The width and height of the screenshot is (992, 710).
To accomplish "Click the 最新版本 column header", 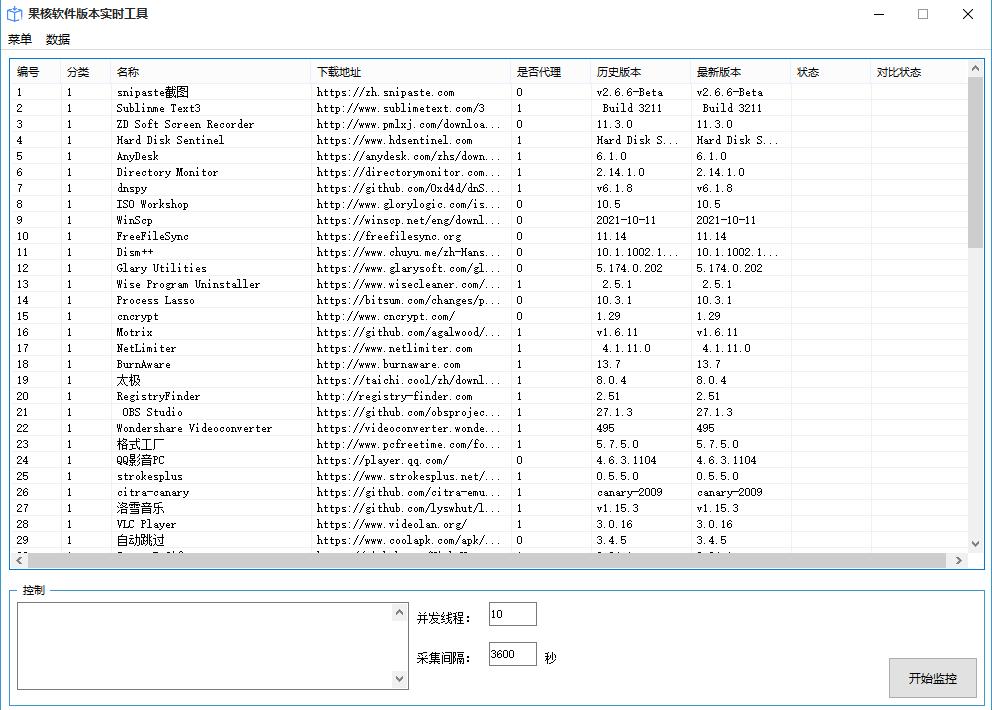I will [719, 72].
